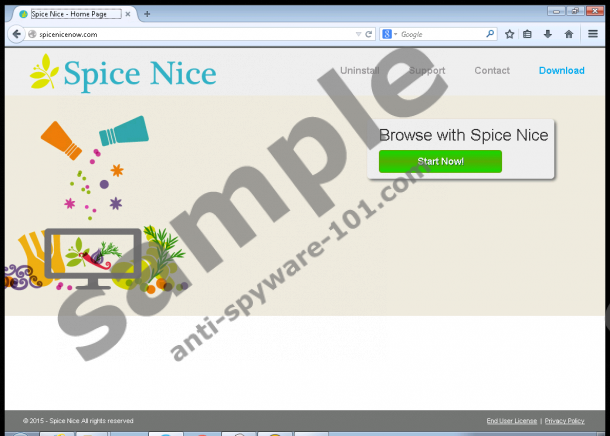Screen dimensions: 610x436
Task: Open the Google search engine dropdown
Action: [x=390, y=34]
